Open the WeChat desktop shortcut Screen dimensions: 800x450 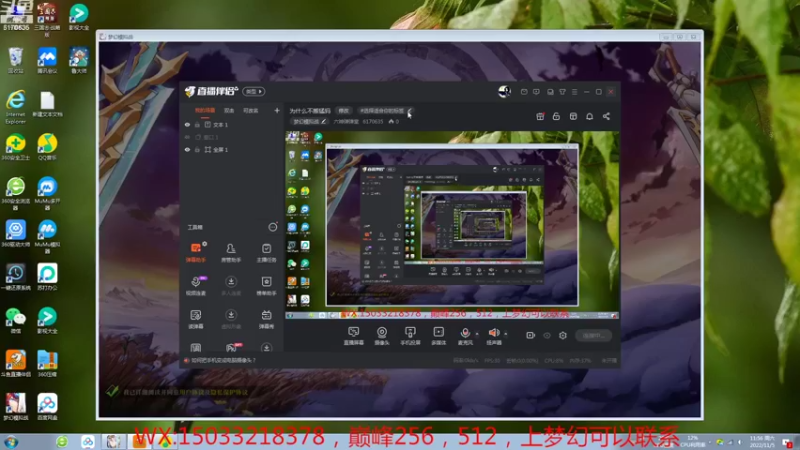tap(15, 321)
